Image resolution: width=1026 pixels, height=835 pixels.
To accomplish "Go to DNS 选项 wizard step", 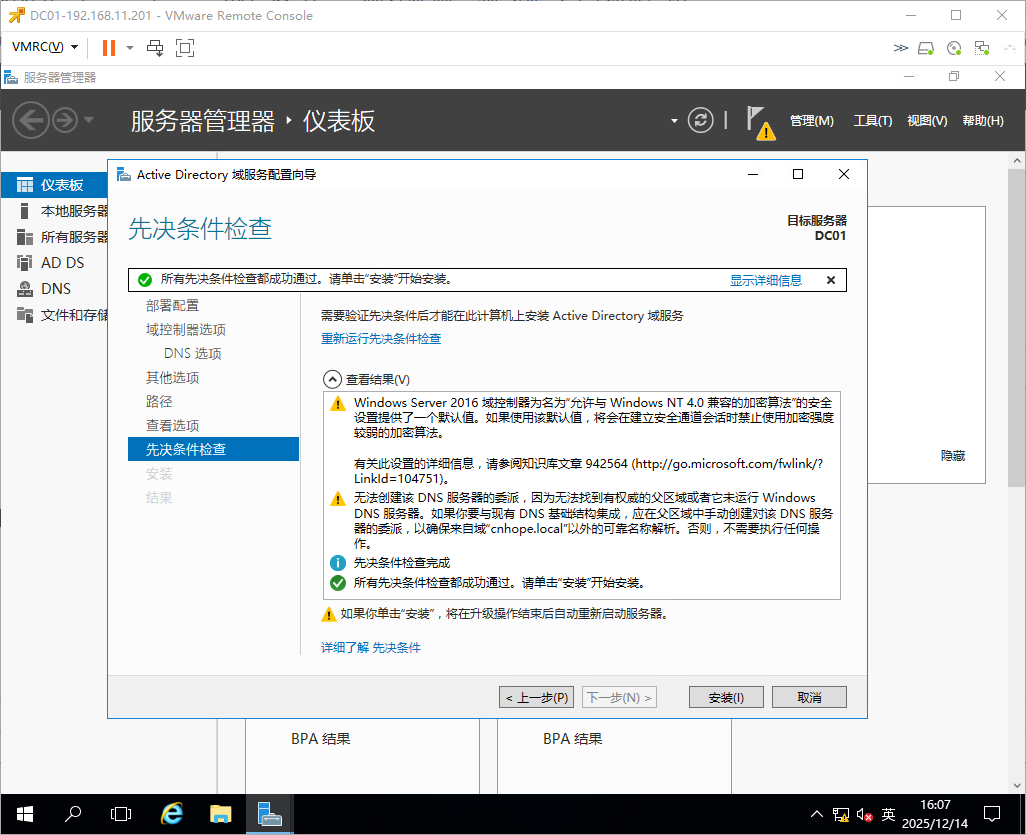I will click(192, 353).
